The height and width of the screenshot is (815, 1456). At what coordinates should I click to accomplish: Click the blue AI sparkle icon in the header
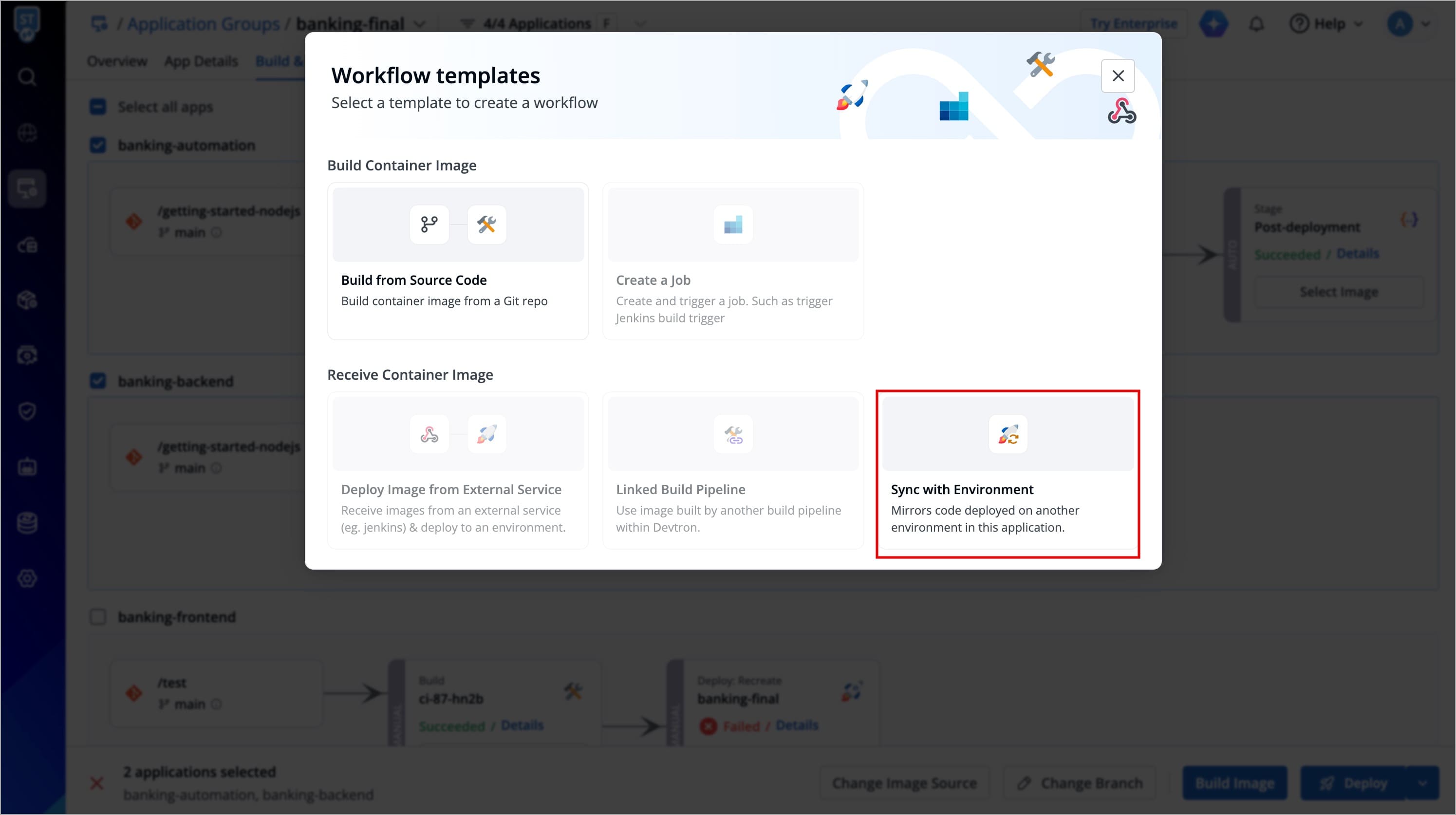click(x=1213, y=24)
